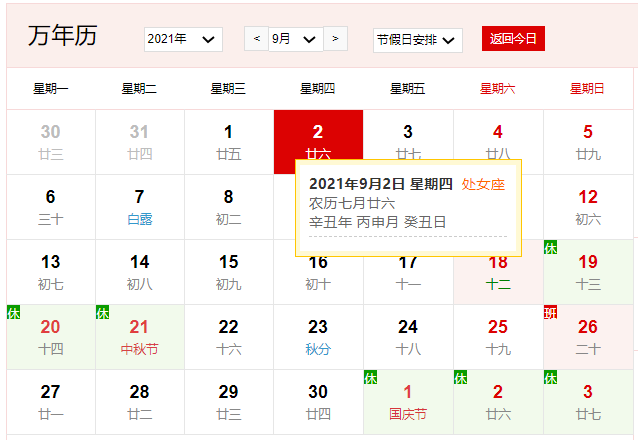Click the 星期六 column header
Screen dimensions: 638x440
[x=497, y=88]
